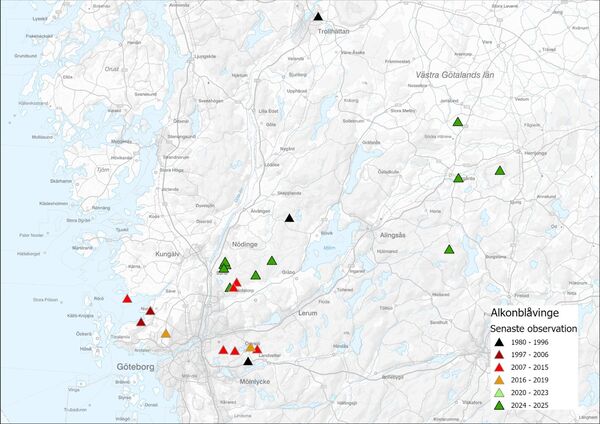Select the orange triangle marker north of Göteborg
The height and width of the screenshot is (424, 600).
coord(166,333)
